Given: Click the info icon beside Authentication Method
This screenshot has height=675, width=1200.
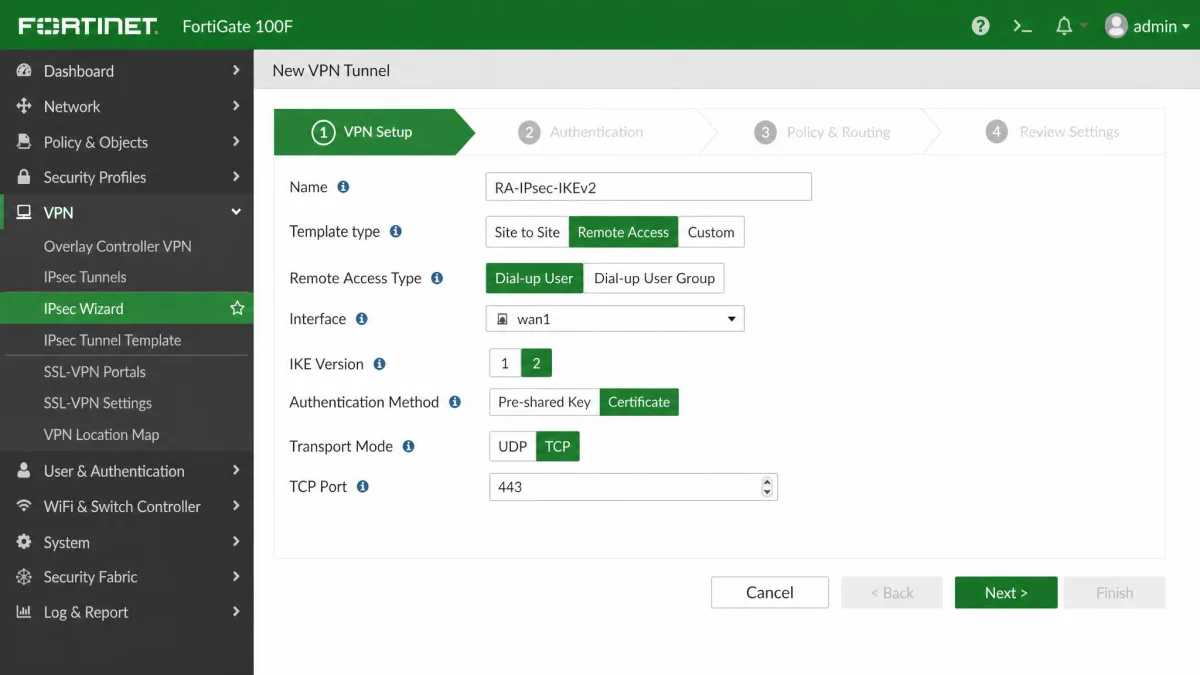Looking at the screenshot, I should coord(455,402).
